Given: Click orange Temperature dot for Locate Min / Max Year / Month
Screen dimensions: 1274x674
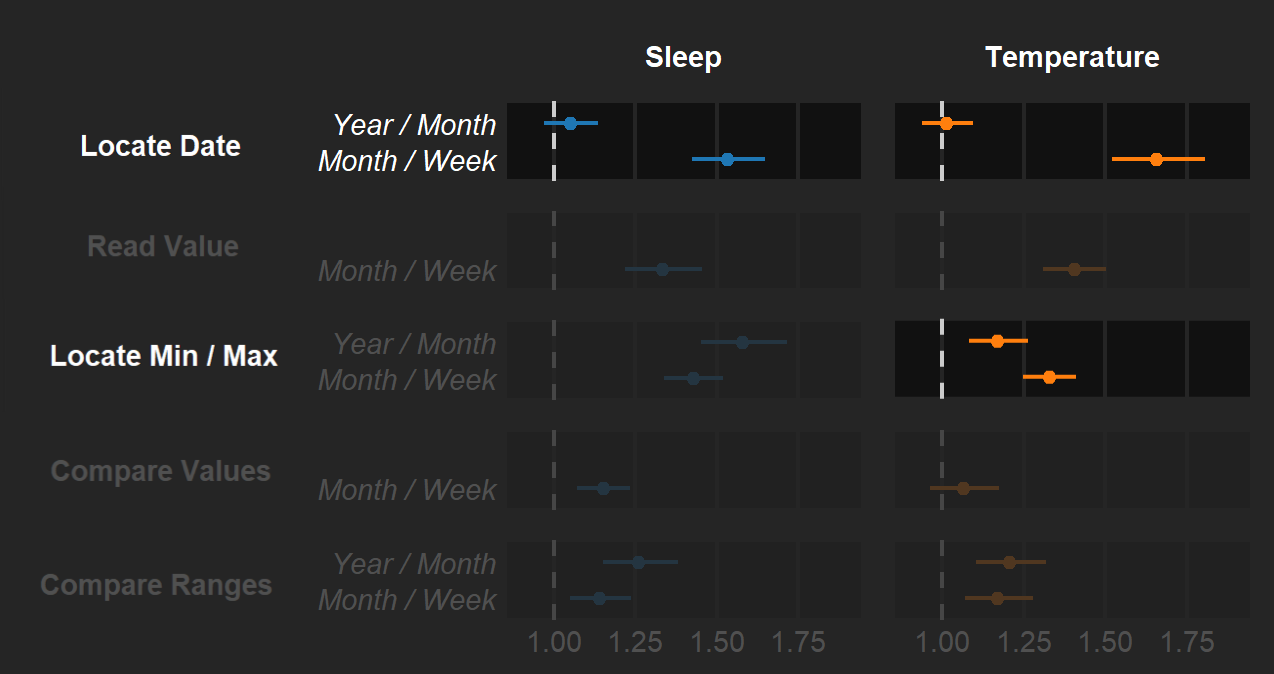Looking at the screenshot, I should point(997,341).
